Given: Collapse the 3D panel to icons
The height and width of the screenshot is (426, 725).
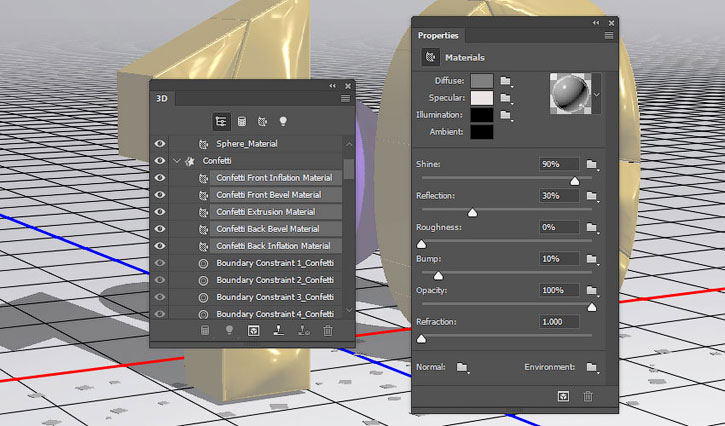Looking at the screenshot, I should pyautogui.click(x=332, y=86).
